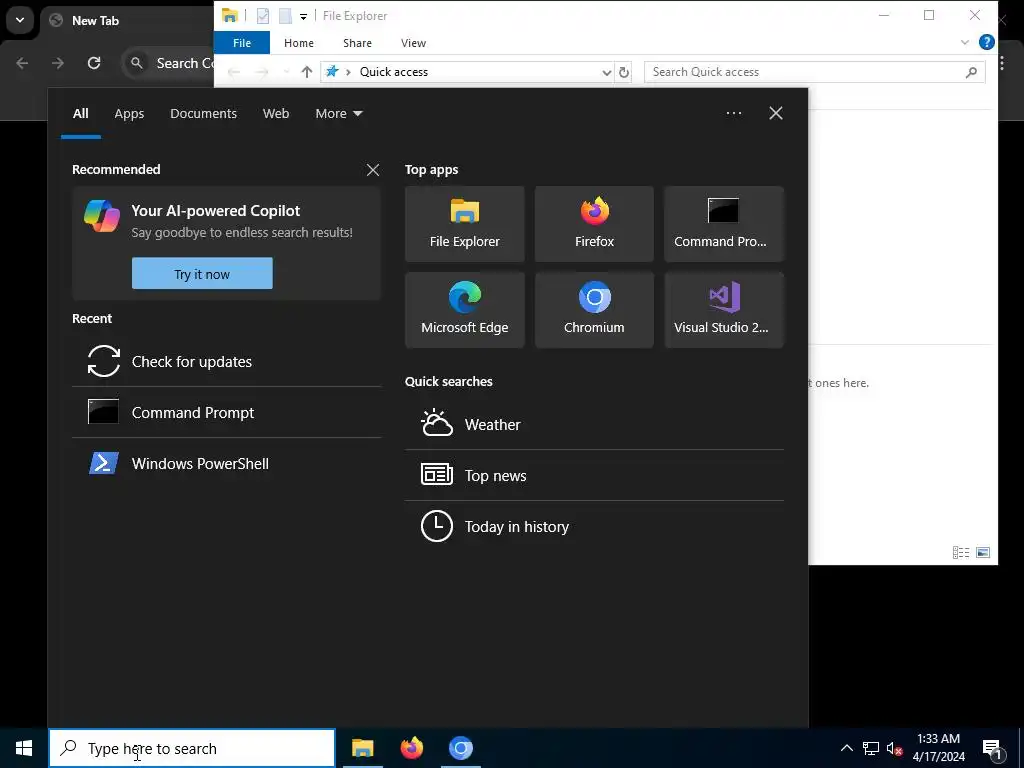Open File Explorer Help icon

(x=987, y=42)
